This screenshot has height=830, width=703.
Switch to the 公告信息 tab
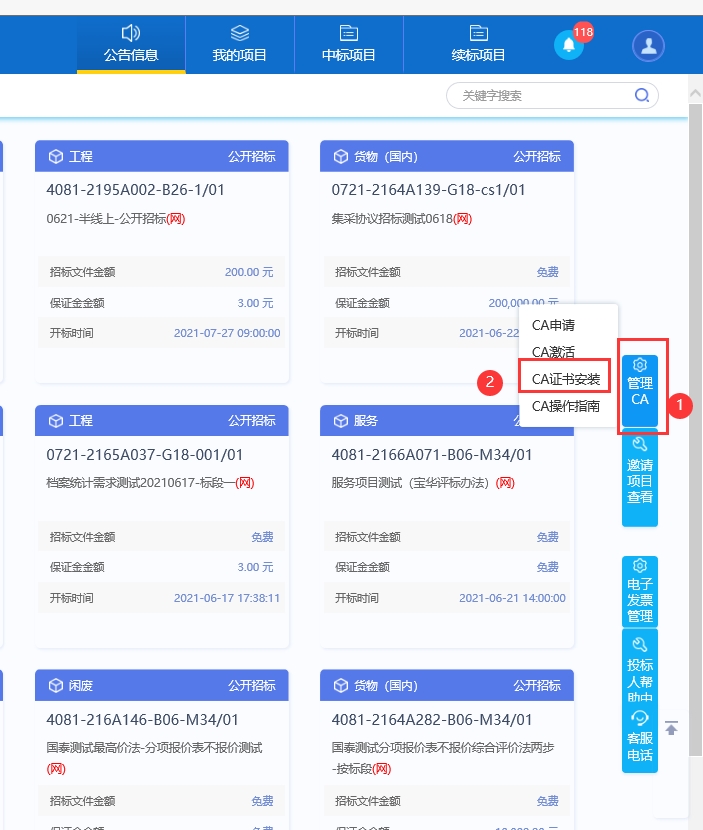click(x=131, y=45)
